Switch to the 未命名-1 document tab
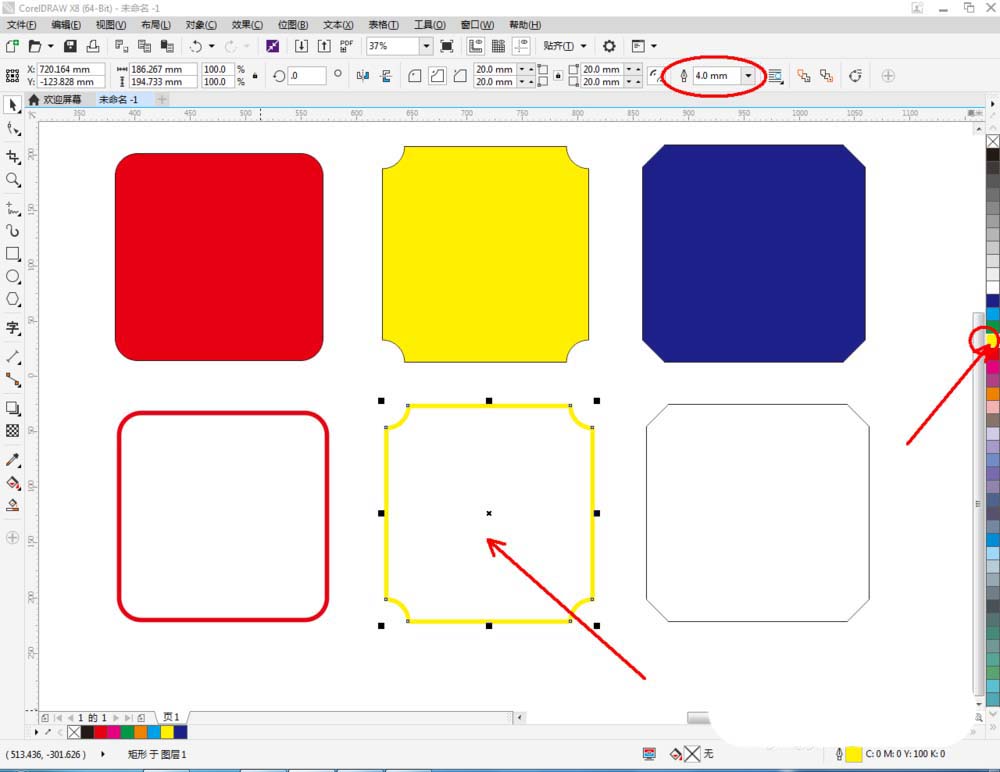Image resolution: width=1000 pixels, height=772 pixels. pyautogui.click(x=119, y=100)
